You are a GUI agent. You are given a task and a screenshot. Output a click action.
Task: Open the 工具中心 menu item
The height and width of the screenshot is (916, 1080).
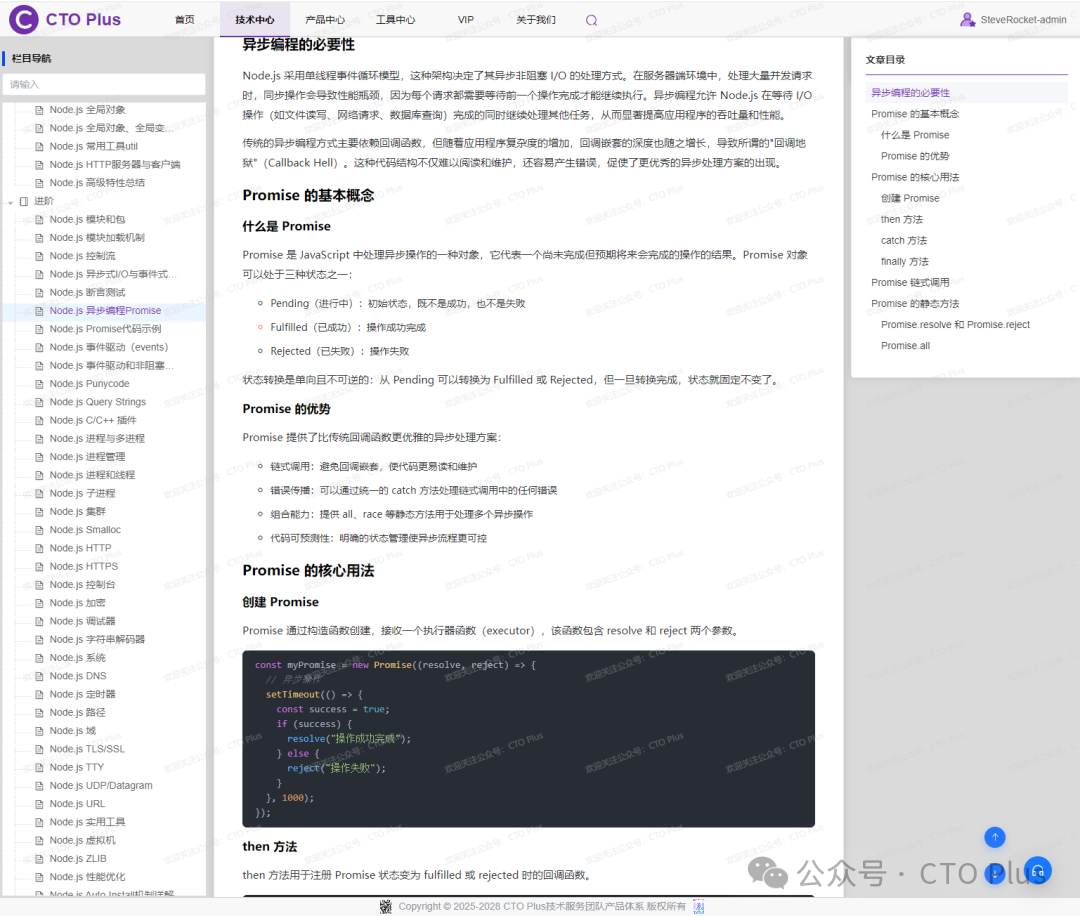pyautogui.click(x=398, y=19)
